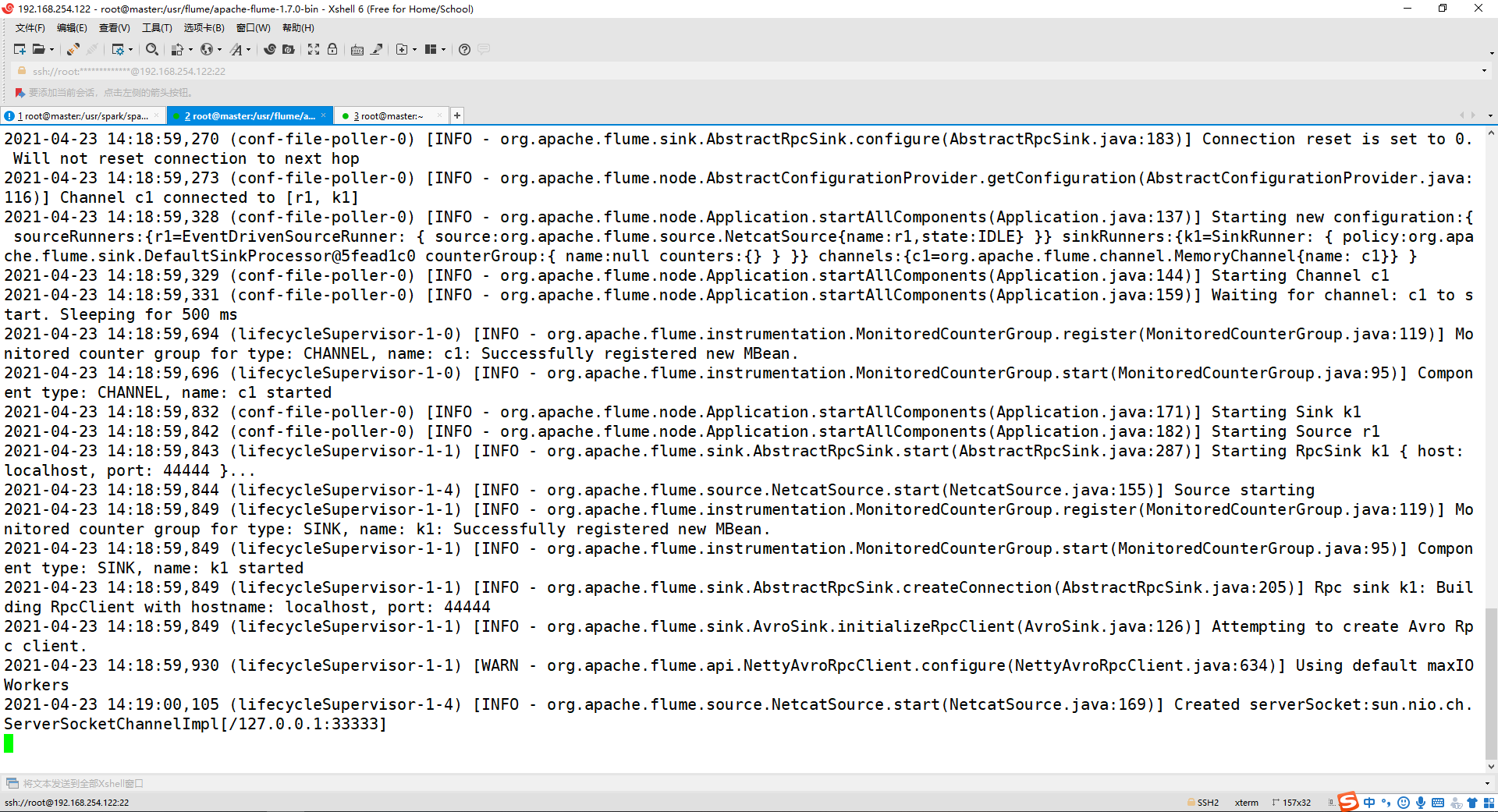Click the ssh address bar field
Viewport: 1498px width, 812px height.
click(x=749, y=71)
